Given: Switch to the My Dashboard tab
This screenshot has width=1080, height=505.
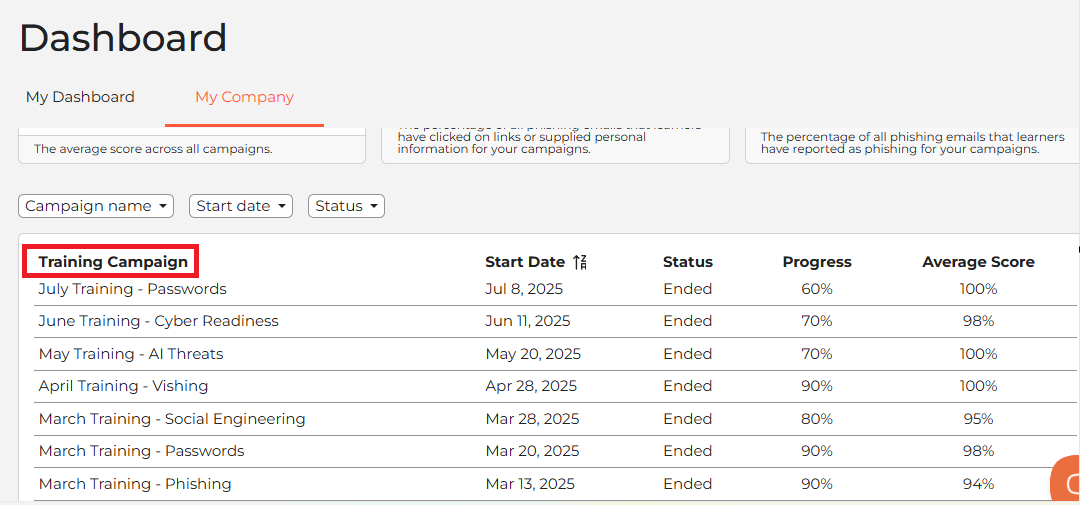Looking at the screenshot, I should [x=80, y=97].
